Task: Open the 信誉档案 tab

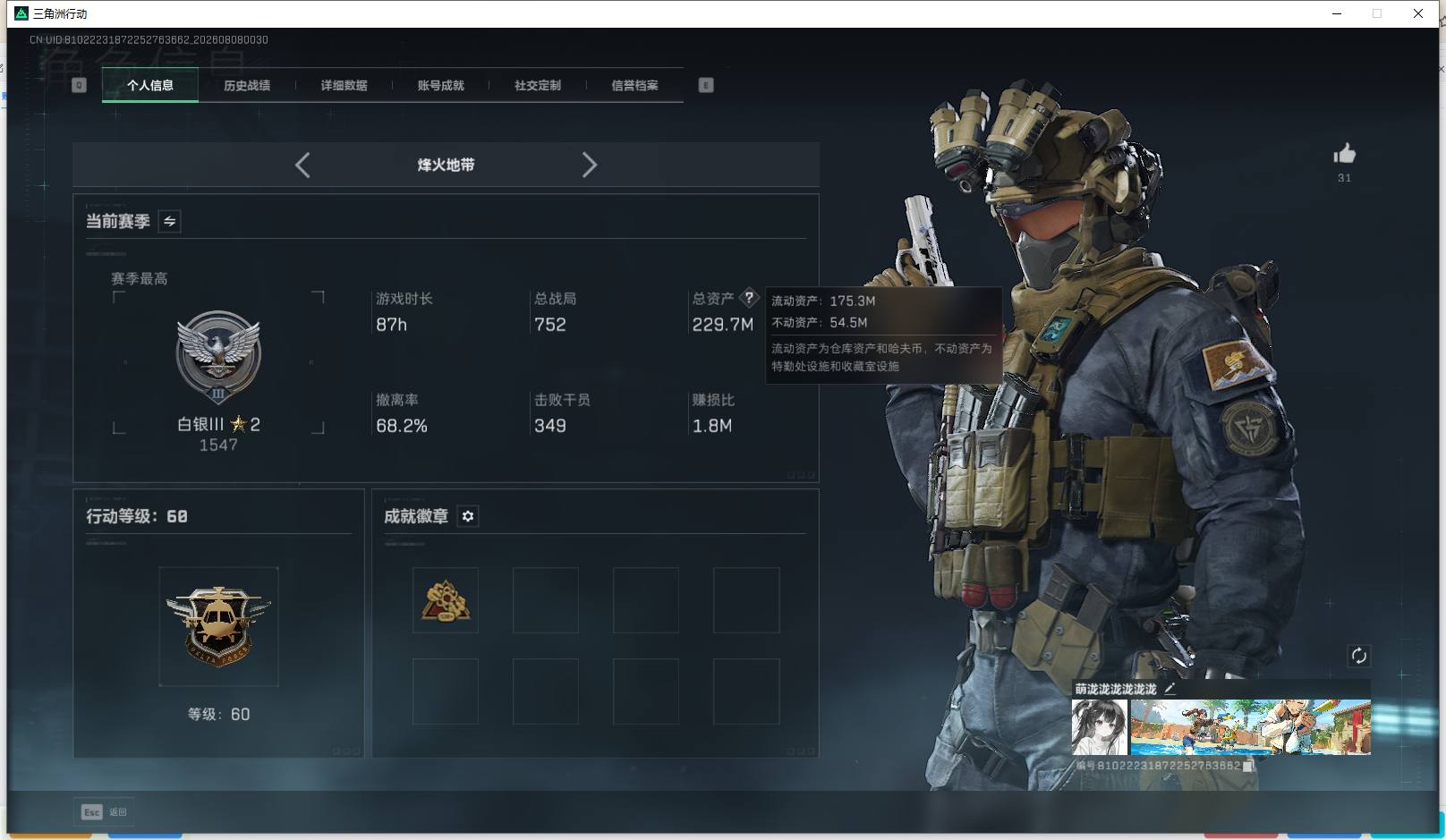Action: (634, 86)
